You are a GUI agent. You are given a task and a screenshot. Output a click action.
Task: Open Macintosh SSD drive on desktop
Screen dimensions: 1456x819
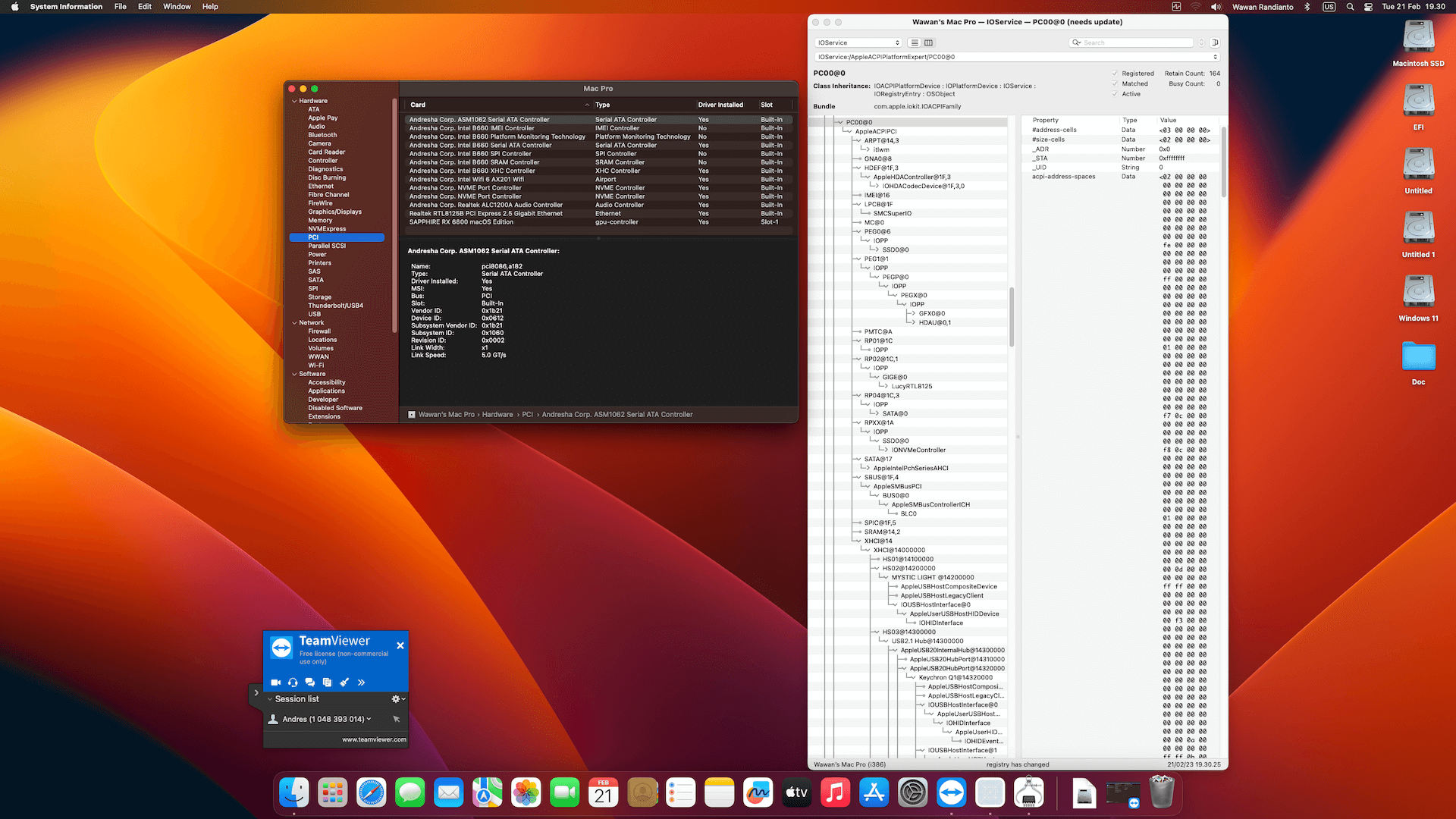[x=1418, y=43]
